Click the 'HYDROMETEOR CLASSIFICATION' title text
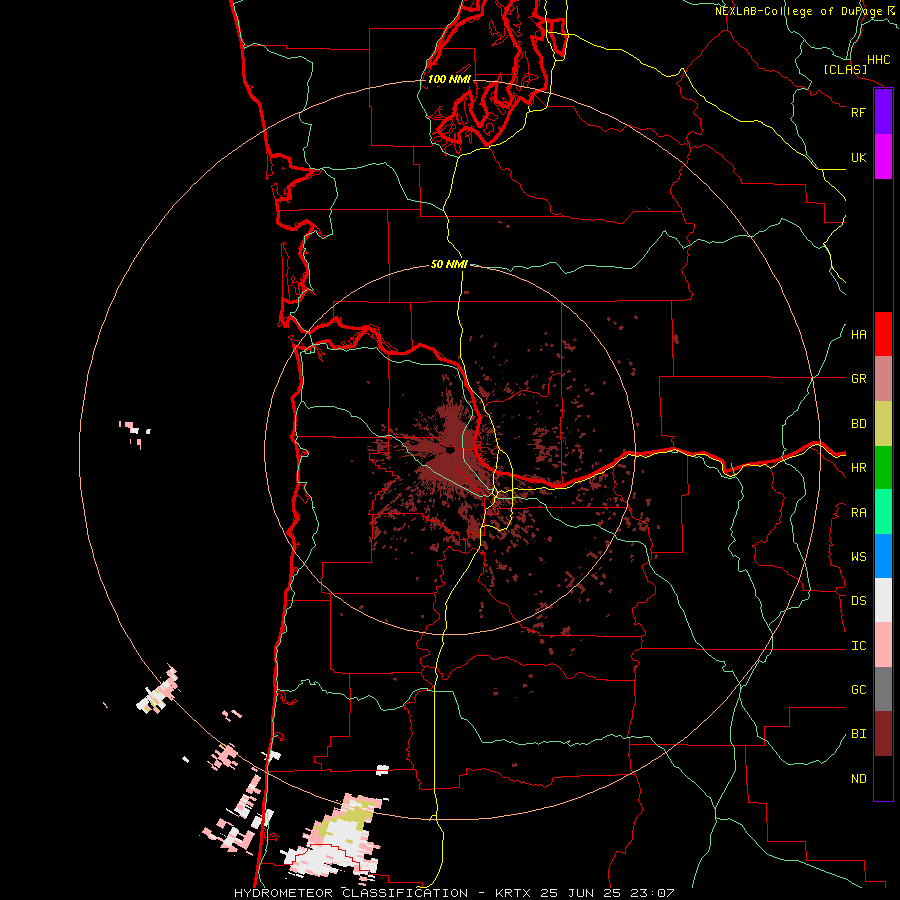Screen dimensions: 900x900 [351, 893]
